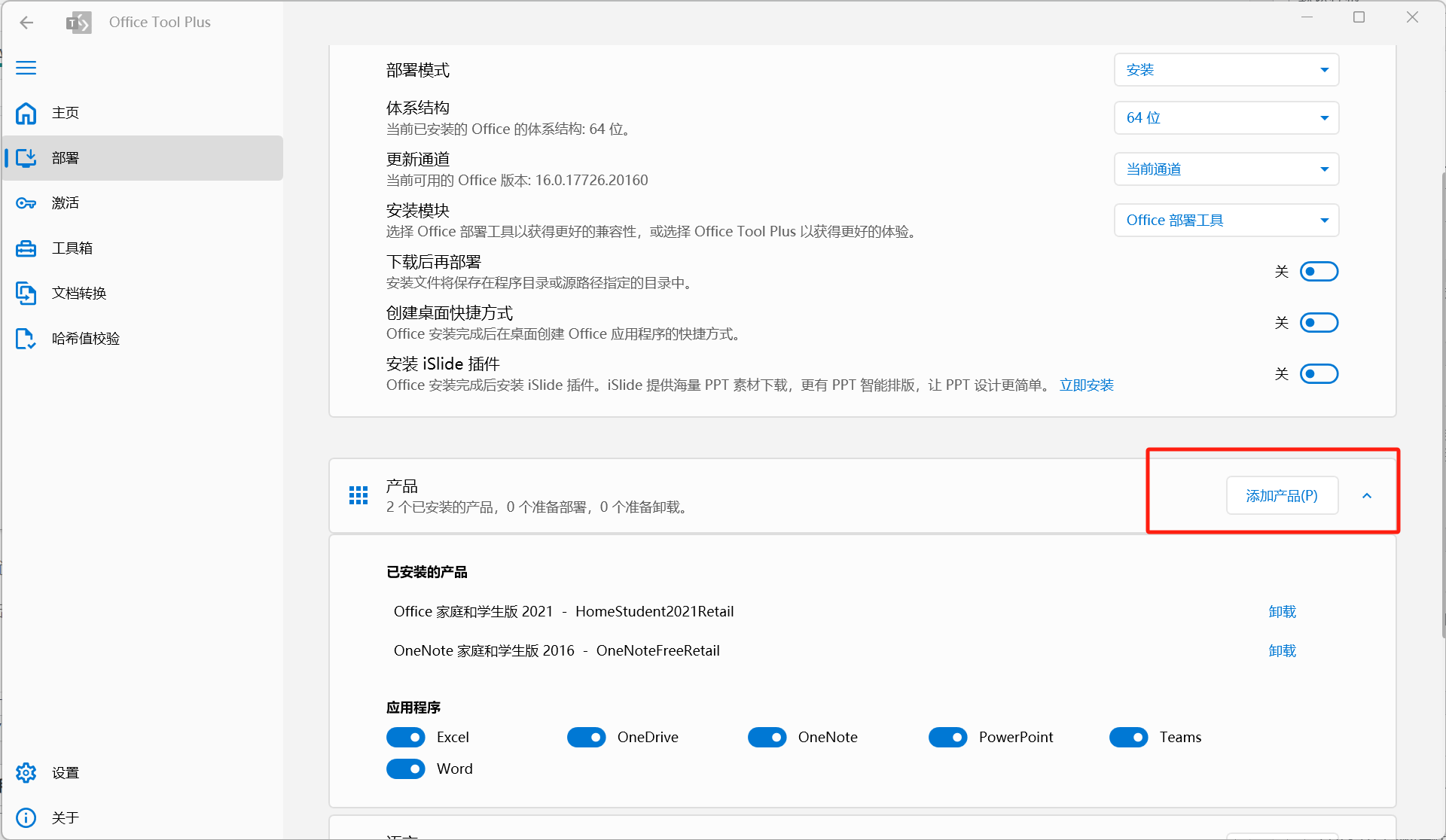Toggle the hamburger navigation menu
Screen dimensions: 1446x840
pos(26,68)
